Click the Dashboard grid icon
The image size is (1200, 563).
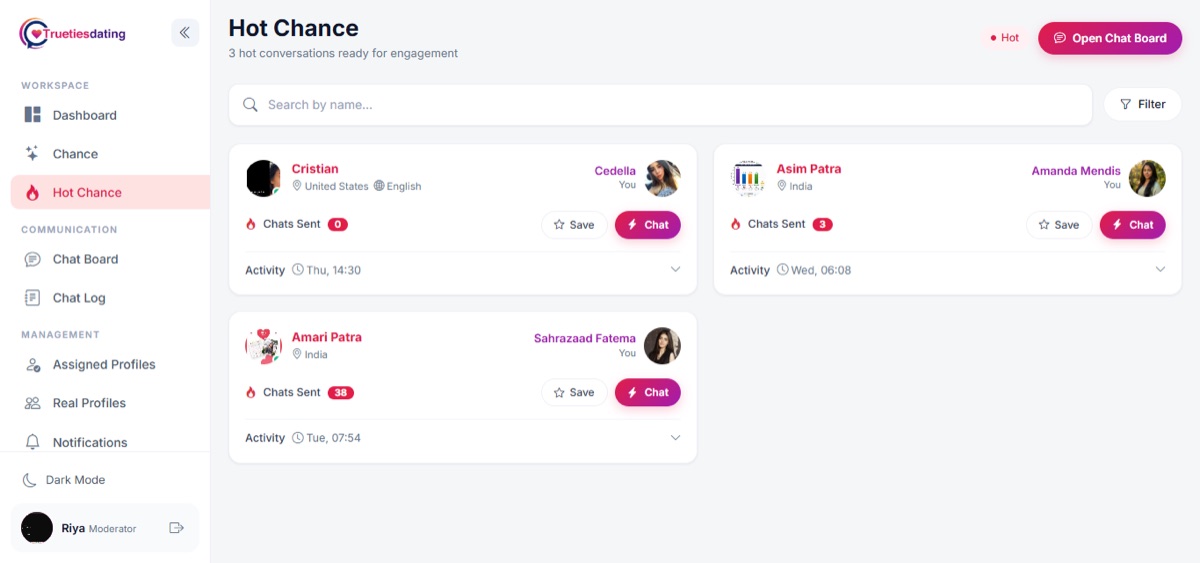pyautogui.click(x=33, y=115)
